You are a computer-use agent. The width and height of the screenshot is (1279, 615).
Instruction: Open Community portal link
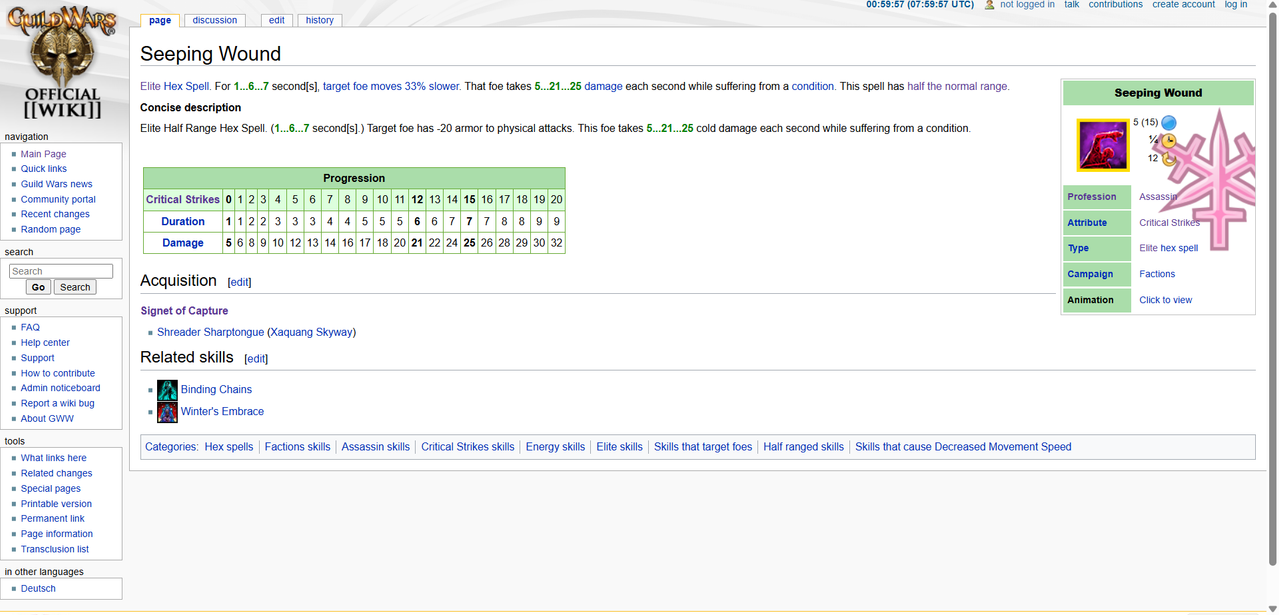tap(58, 199)
